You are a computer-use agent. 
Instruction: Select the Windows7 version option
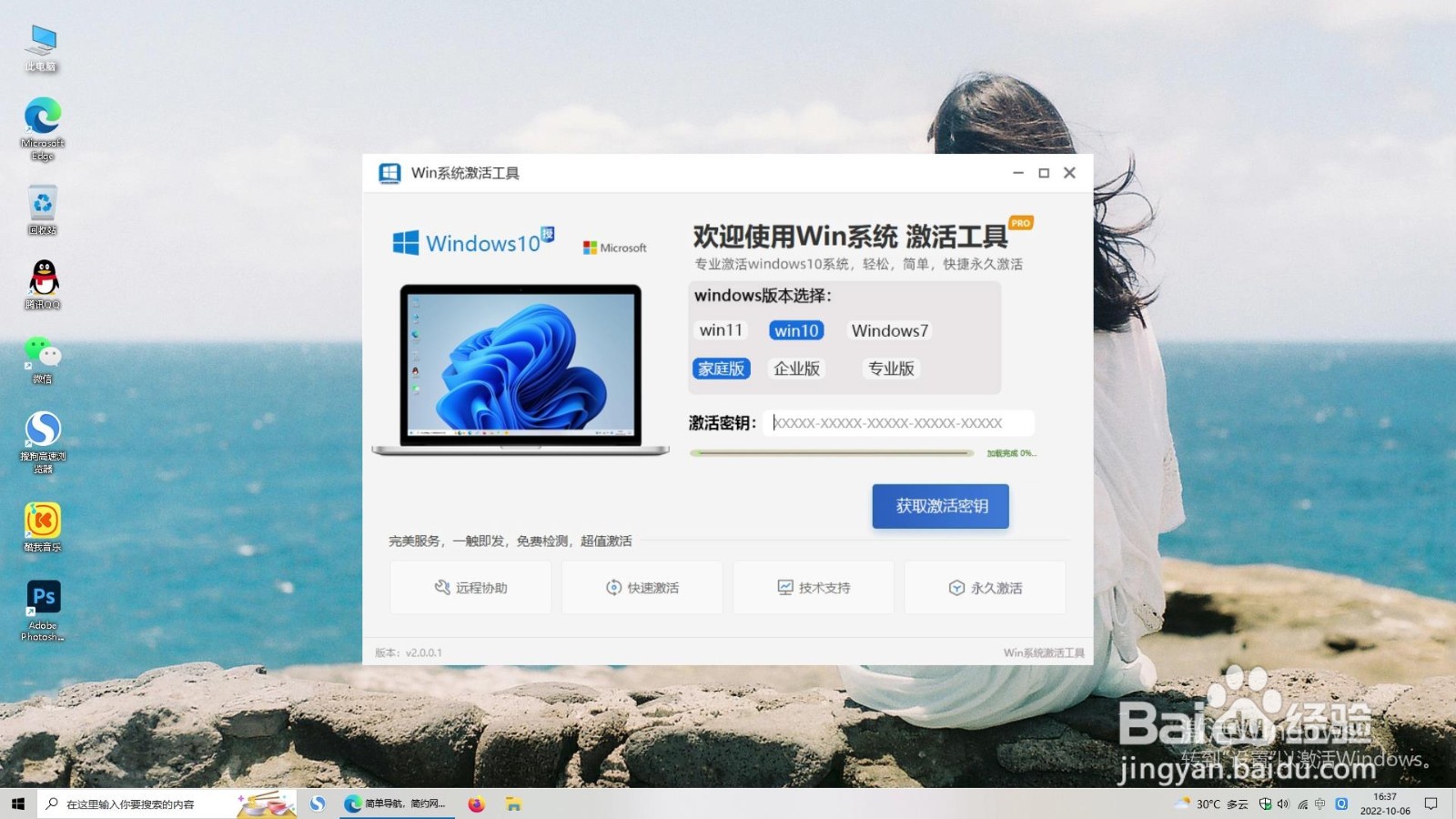pyautogui.click(x=890, y=330)
